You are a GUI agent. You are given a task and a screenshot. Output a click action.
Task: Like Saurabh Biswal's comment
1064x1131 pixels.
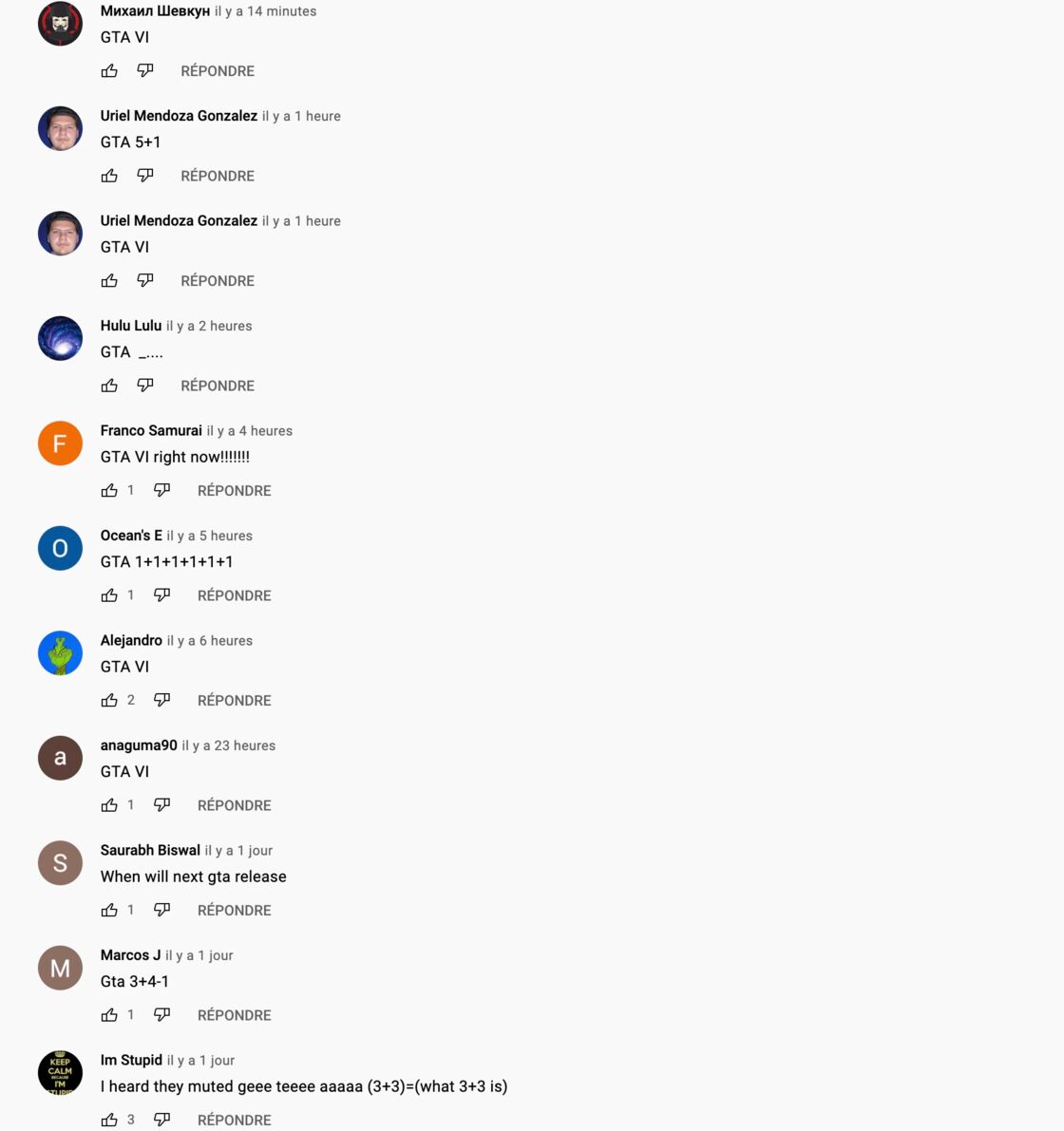point(109,911)
